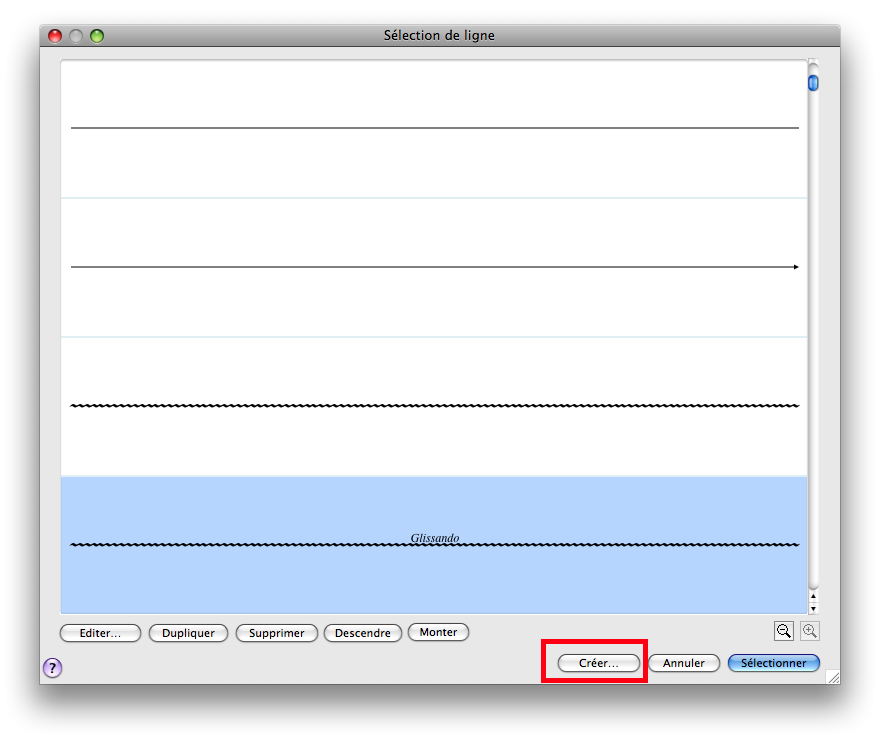Move the line down with Descendre

click(x=363, y=633)
